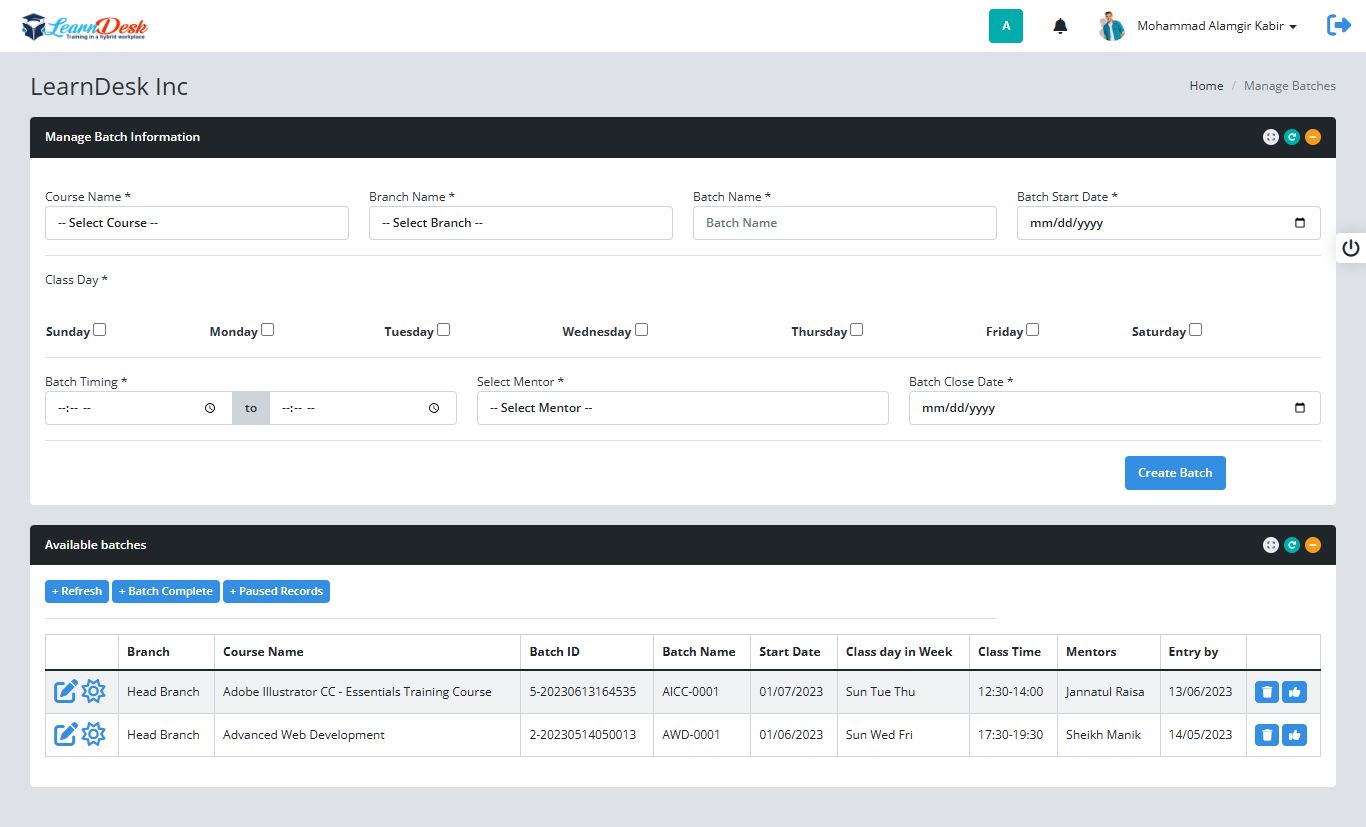The width and height of the screenshot is (1366, 827).
Task: Reload the Available batches panel using green icon
Action: [1292, 545]
